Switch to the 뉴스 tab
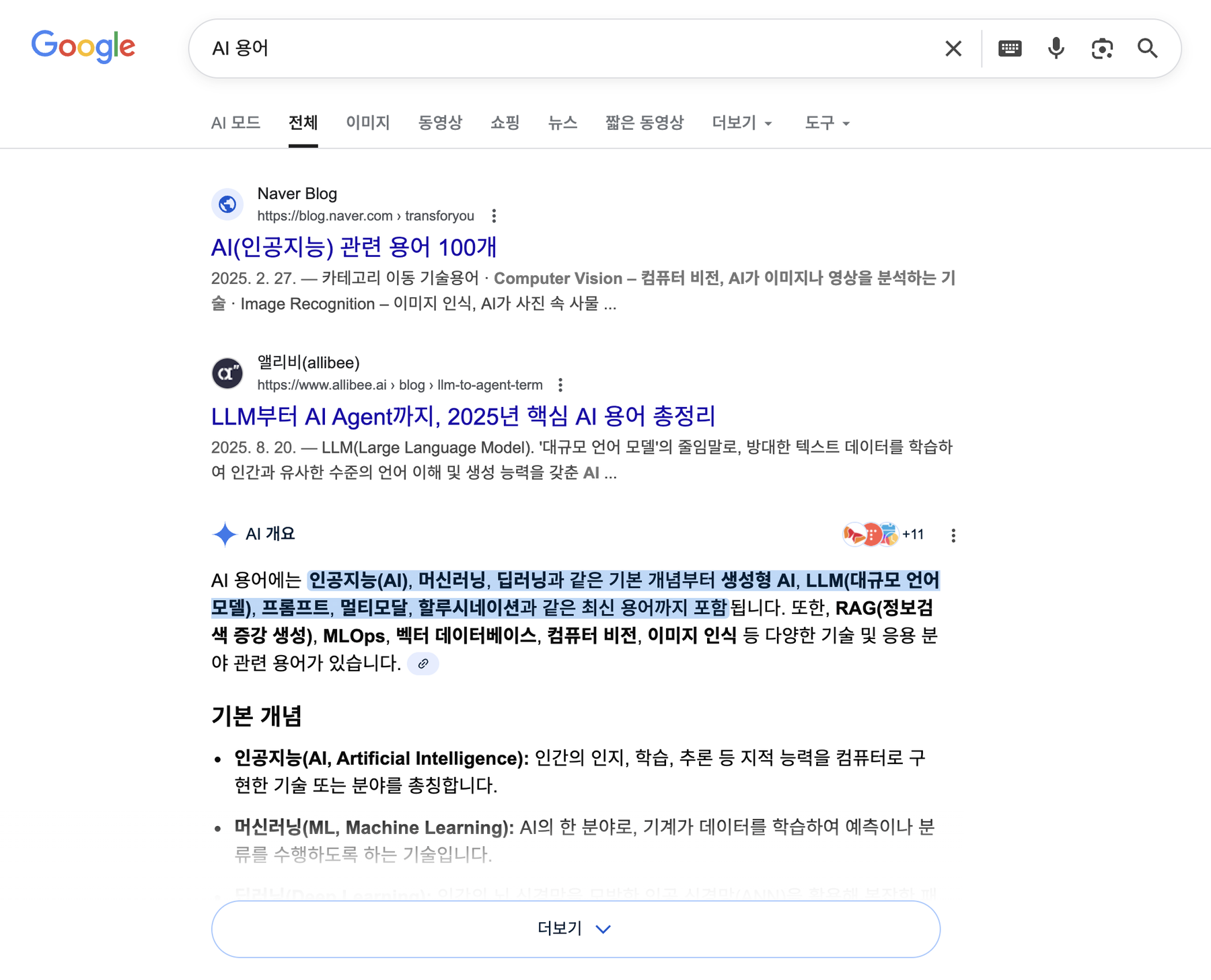Viewport: 1211px width, 980px height. pyautogui.click(x=562, y=122)
